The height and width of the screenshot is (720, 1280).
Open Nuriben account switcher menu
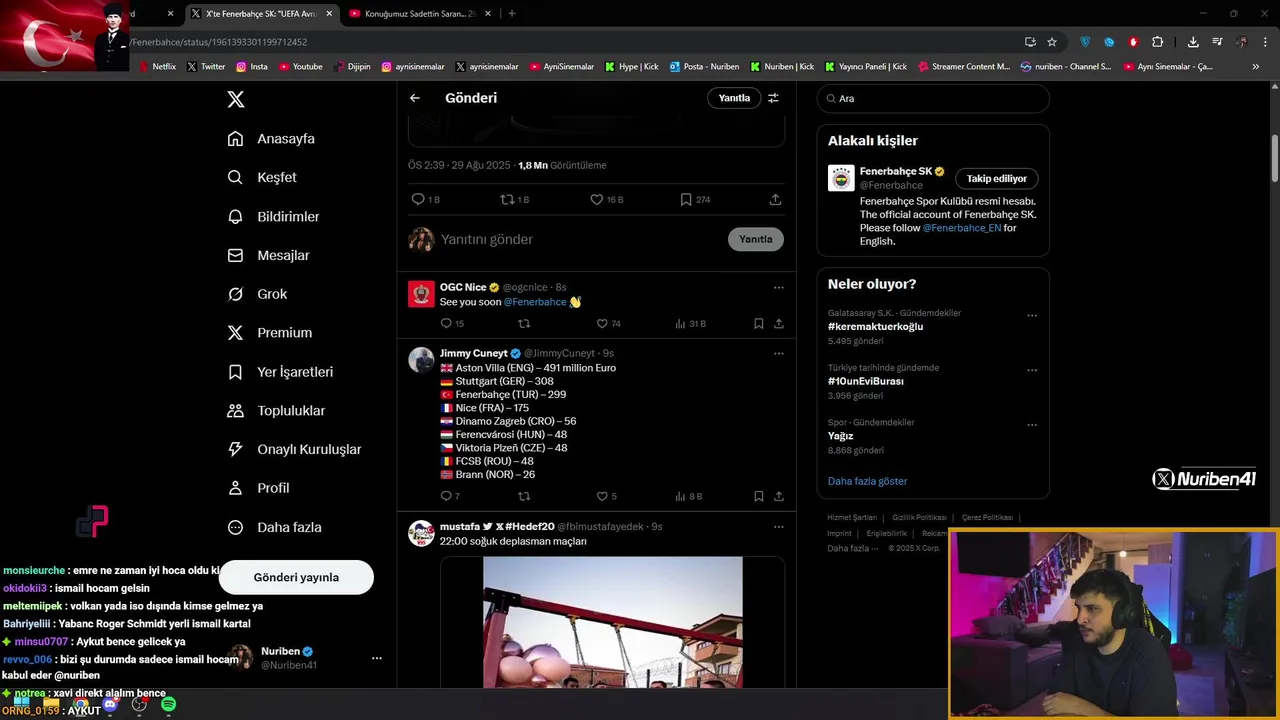376,658
